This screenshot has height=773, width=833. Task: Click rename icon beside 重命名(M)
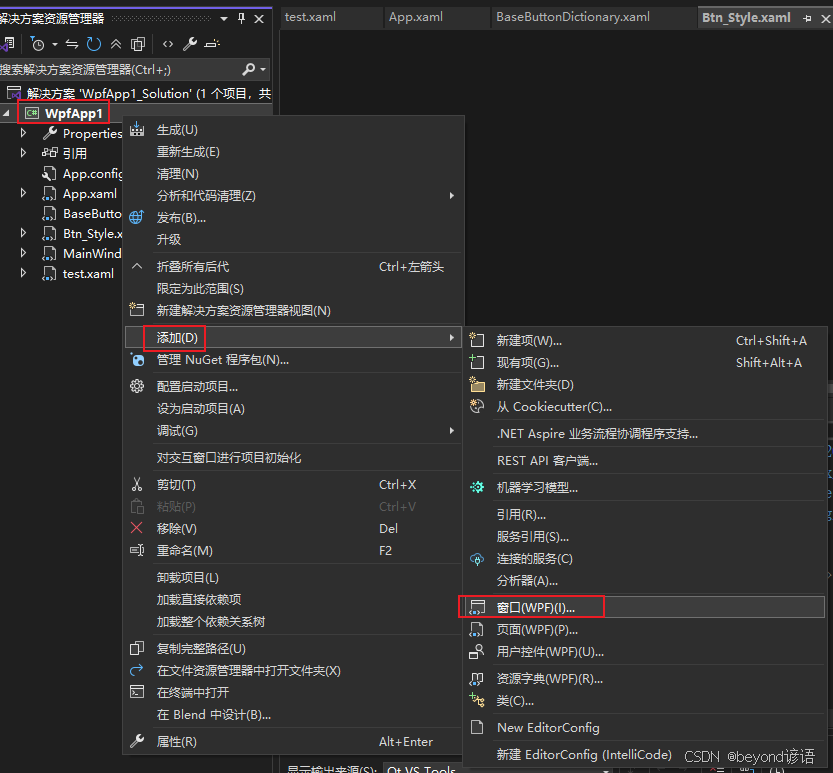[x=137, y=550]
